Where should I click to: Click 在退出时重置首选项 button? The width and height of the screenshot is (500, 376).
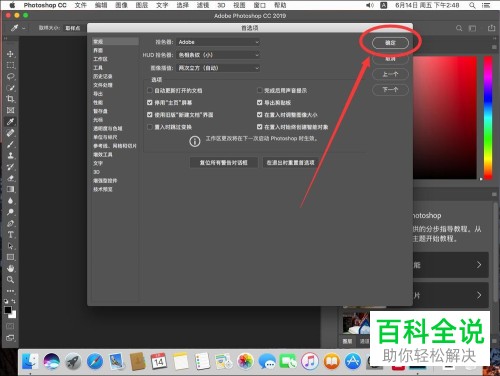point(291,163)
